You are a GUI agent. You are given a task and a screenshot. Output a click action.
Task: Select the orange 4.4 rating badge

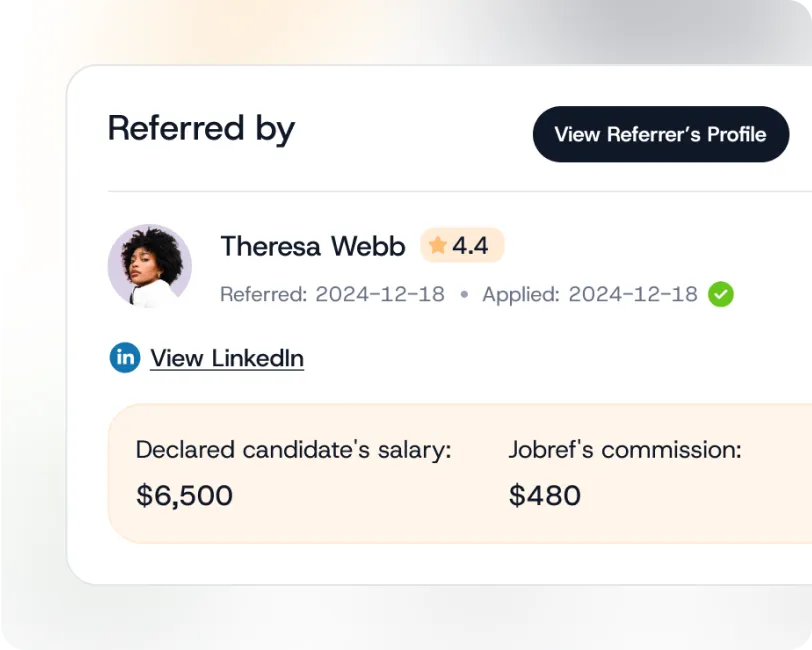(462, 245)
